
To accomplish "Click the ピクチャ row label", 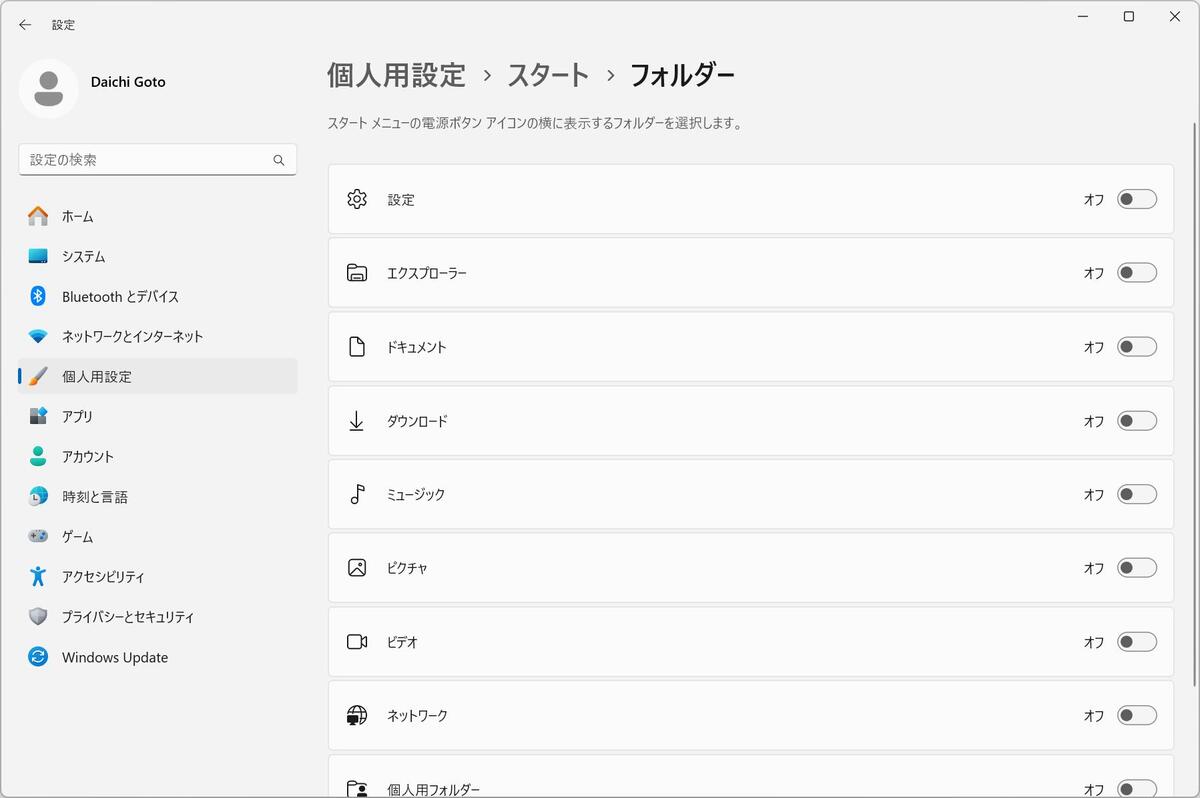I will click(x=408, y=568).
